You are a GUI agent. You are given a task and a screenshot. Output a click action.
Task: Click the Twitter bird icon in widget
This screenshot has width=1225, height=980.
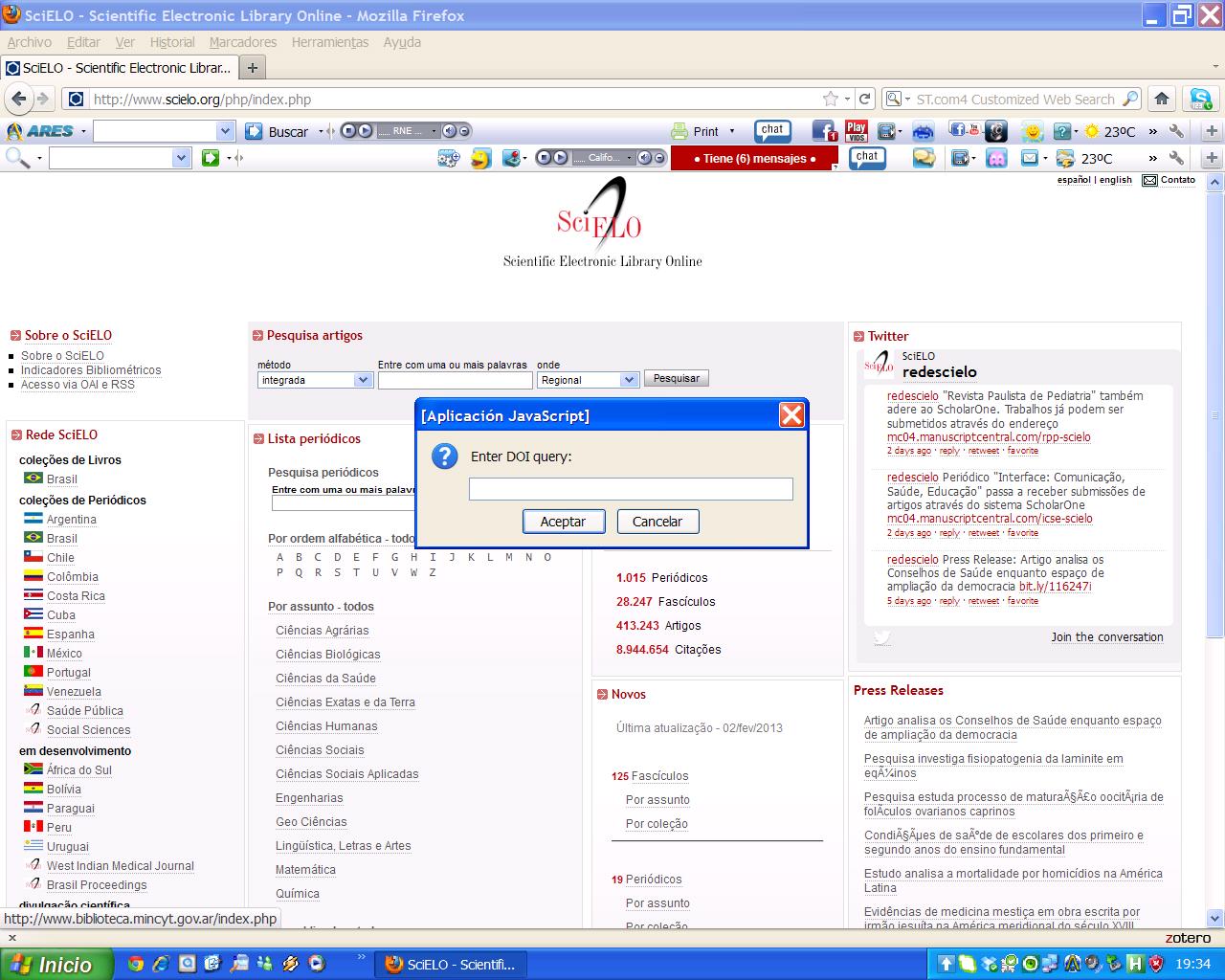[x=881, y=637]
